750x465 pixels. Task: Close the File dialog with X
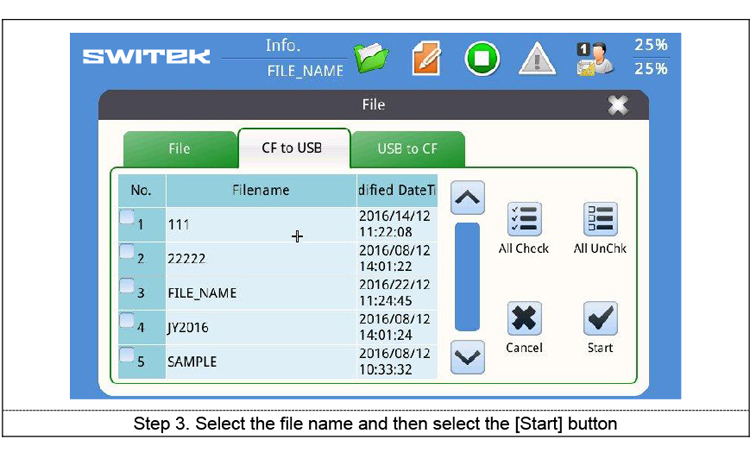(x=618, y=105)
